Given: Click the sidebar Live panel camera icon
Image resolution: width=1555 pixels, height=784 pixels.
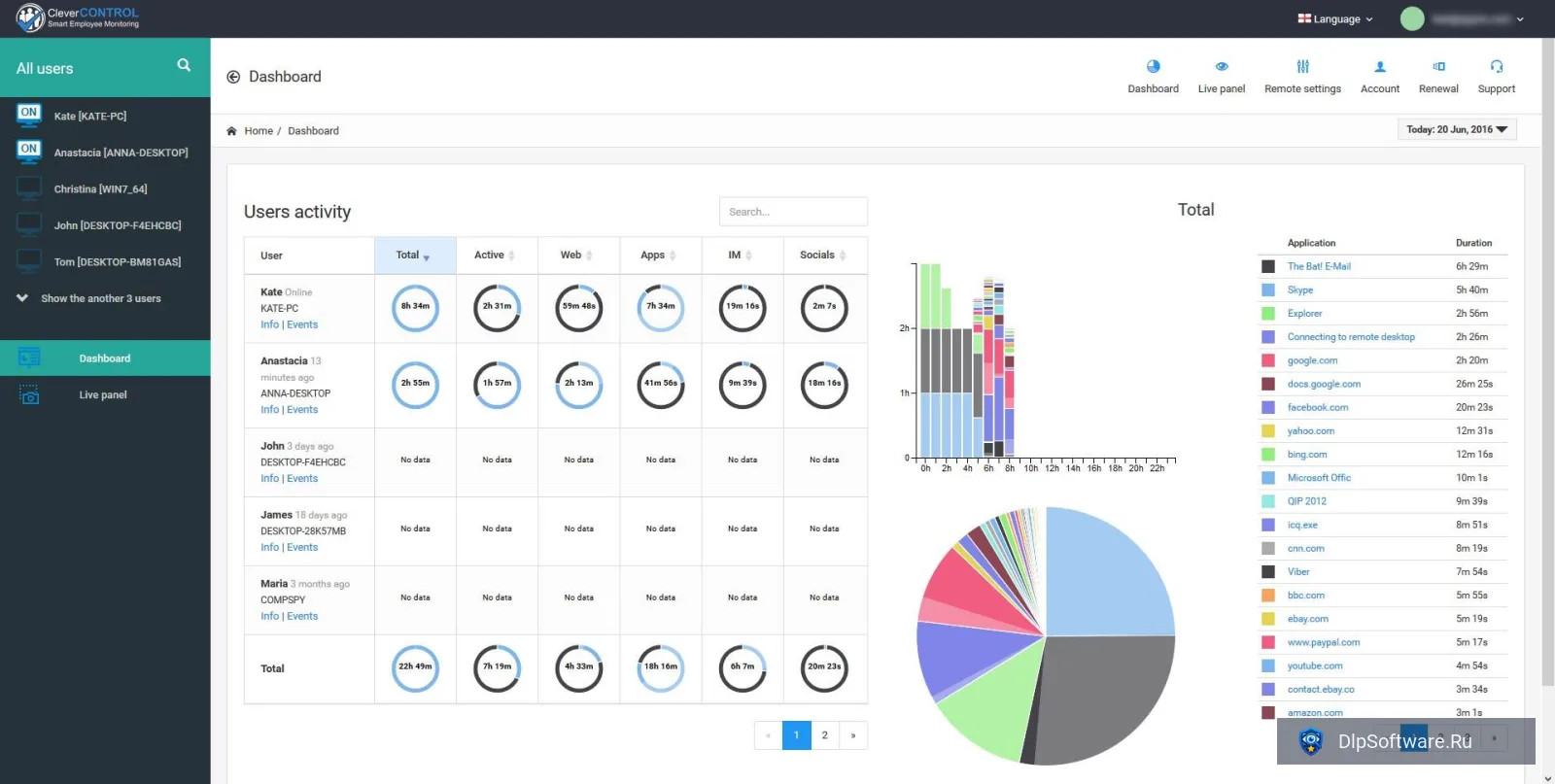Looking at the screenshot, I should [29, 394].
